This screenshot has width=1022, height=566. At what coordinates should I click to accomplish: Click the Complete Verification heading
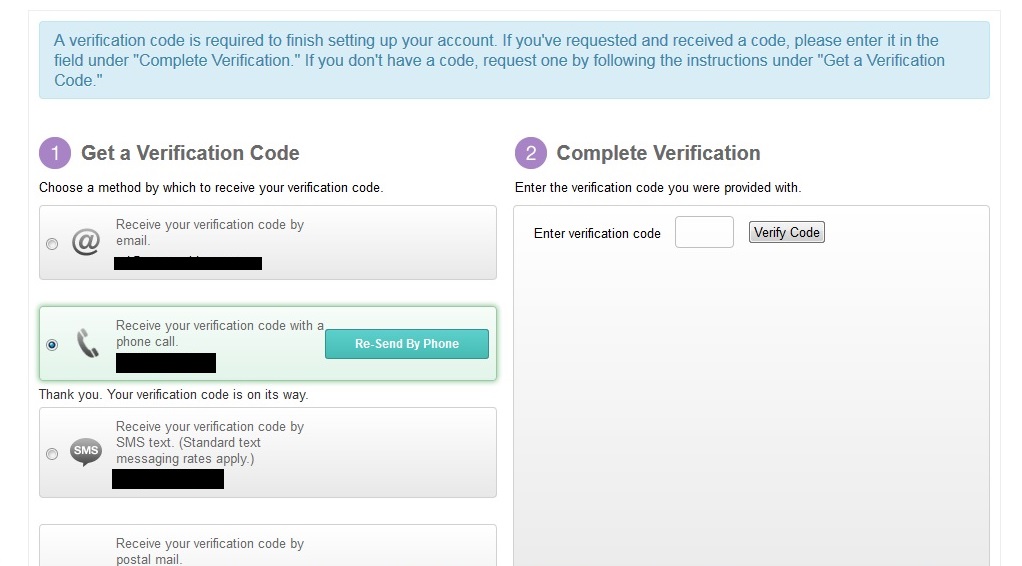coord(658,153)
